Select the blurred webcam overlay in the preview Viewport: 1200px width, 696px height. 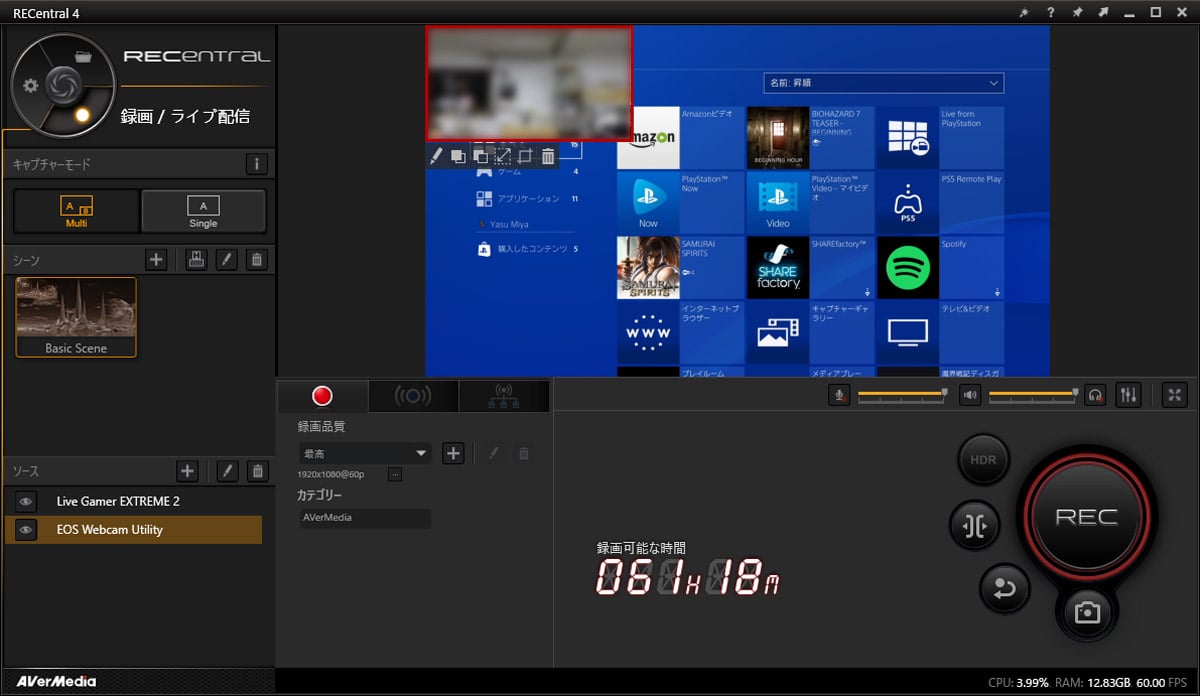coord(529,82)
